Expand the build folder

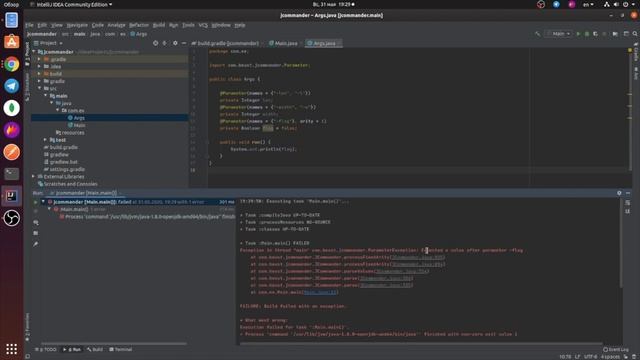pos(39,74)
